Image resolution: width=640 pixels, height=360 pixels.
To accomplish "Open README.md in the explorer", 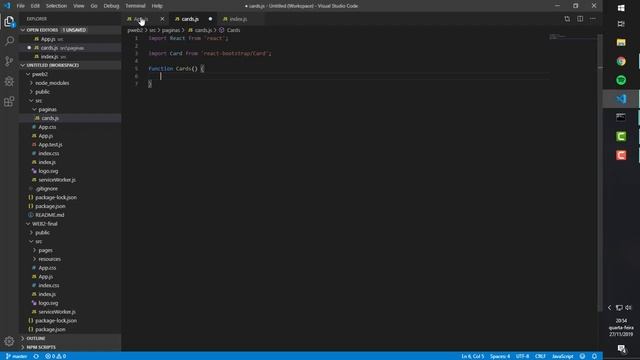I will coord(49,215).
